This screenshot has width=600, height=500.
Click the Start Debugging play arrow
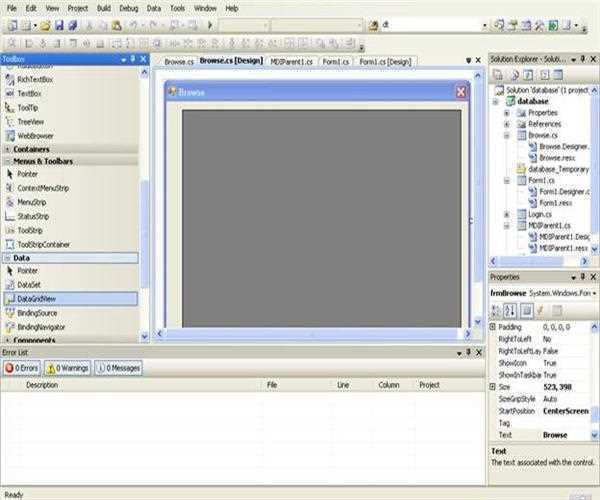pyautogui.click(x=210, y=25)
